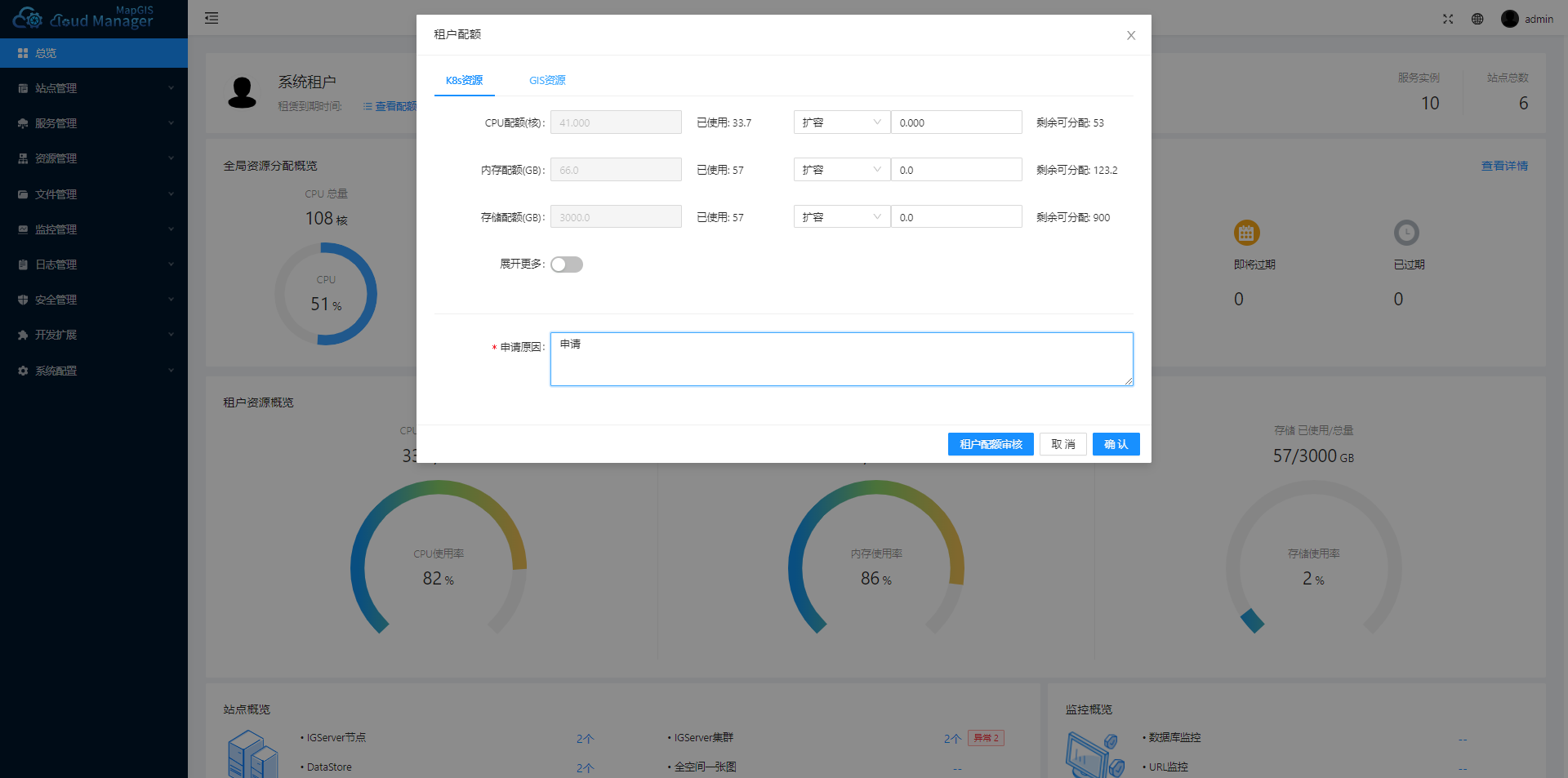Click the IGServer节点 2个 count

tap(585, 738)
